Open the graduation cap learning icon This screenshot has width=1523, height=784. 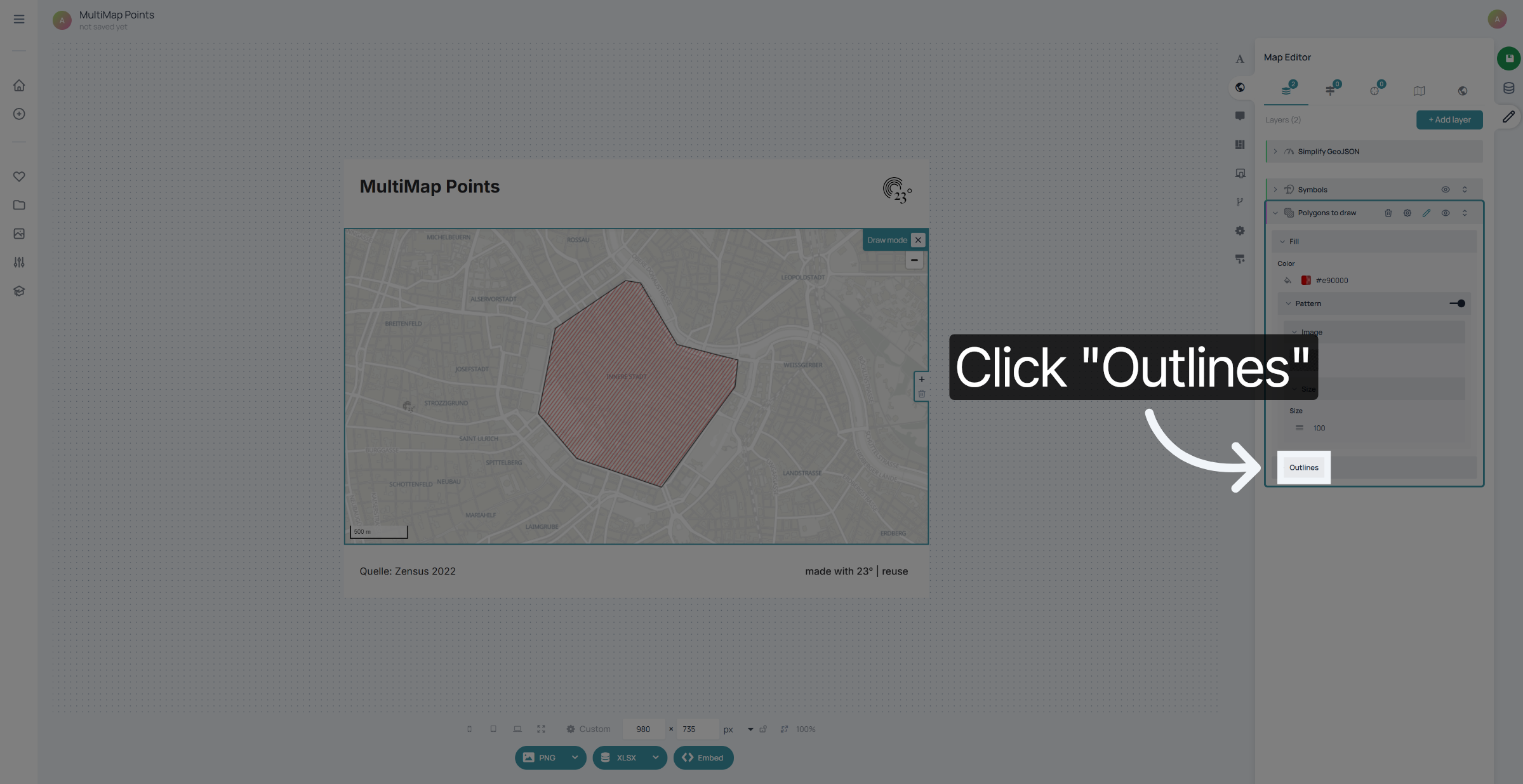(x=19, y=291)
